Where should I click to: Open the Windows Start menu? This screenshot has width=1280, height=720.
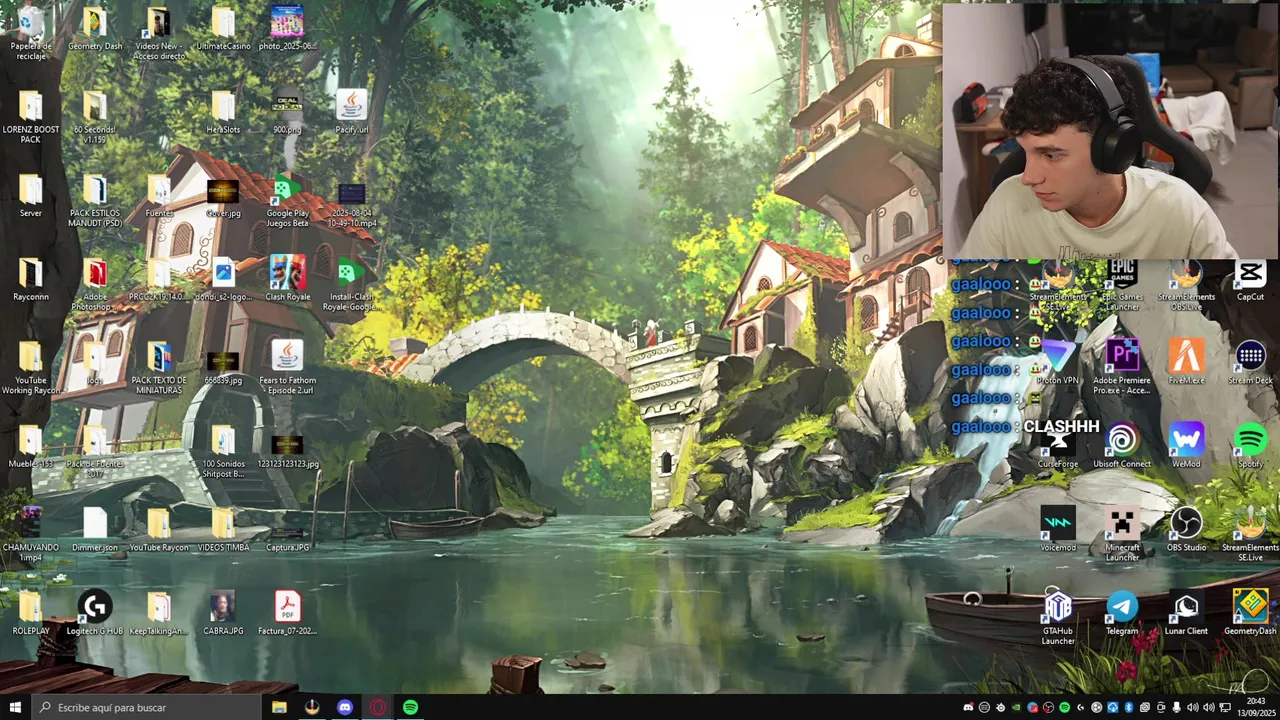pyautogui.click(x=15, y=707)
